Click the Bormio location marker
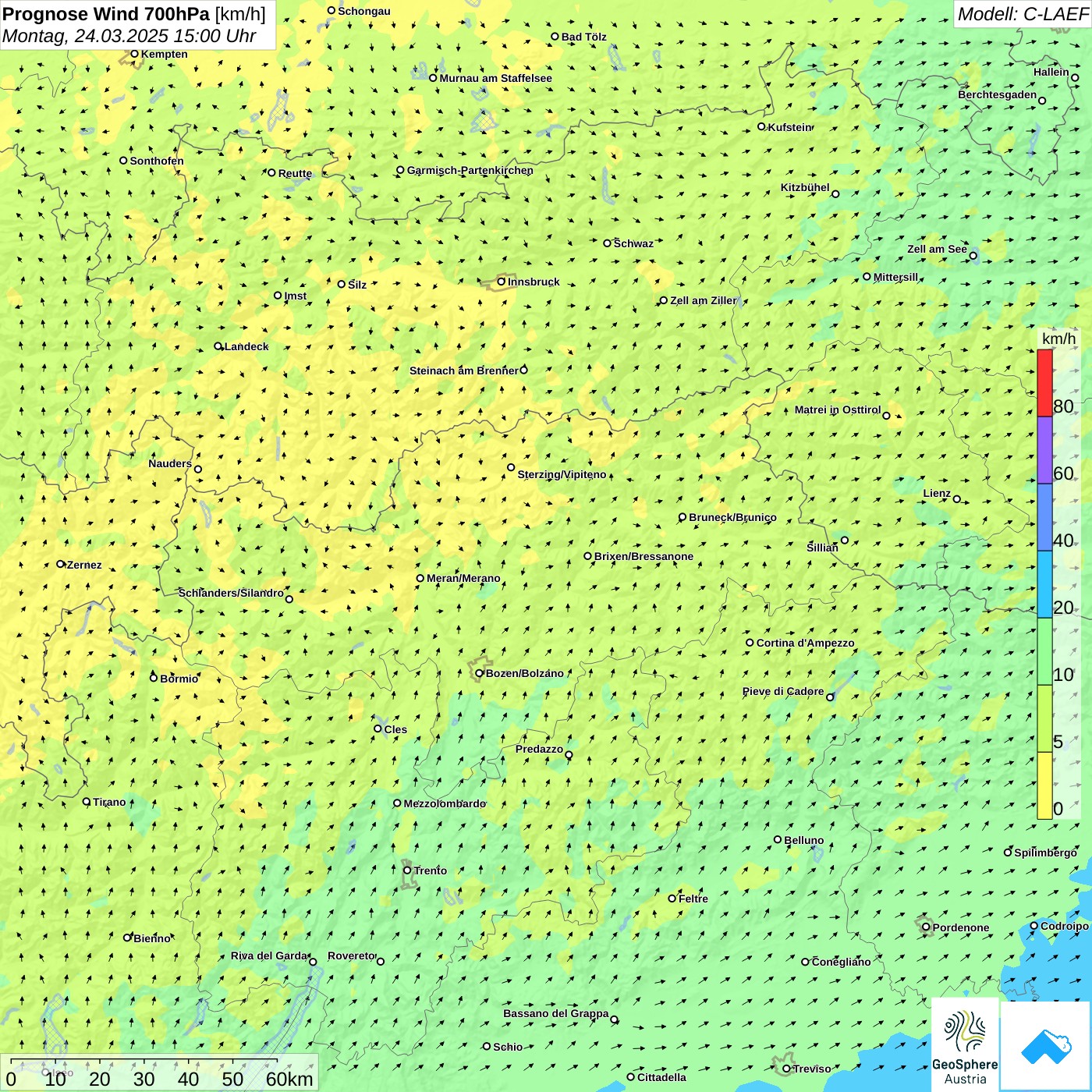Viewport: 1092px width, 1092px height. (154, 678)
